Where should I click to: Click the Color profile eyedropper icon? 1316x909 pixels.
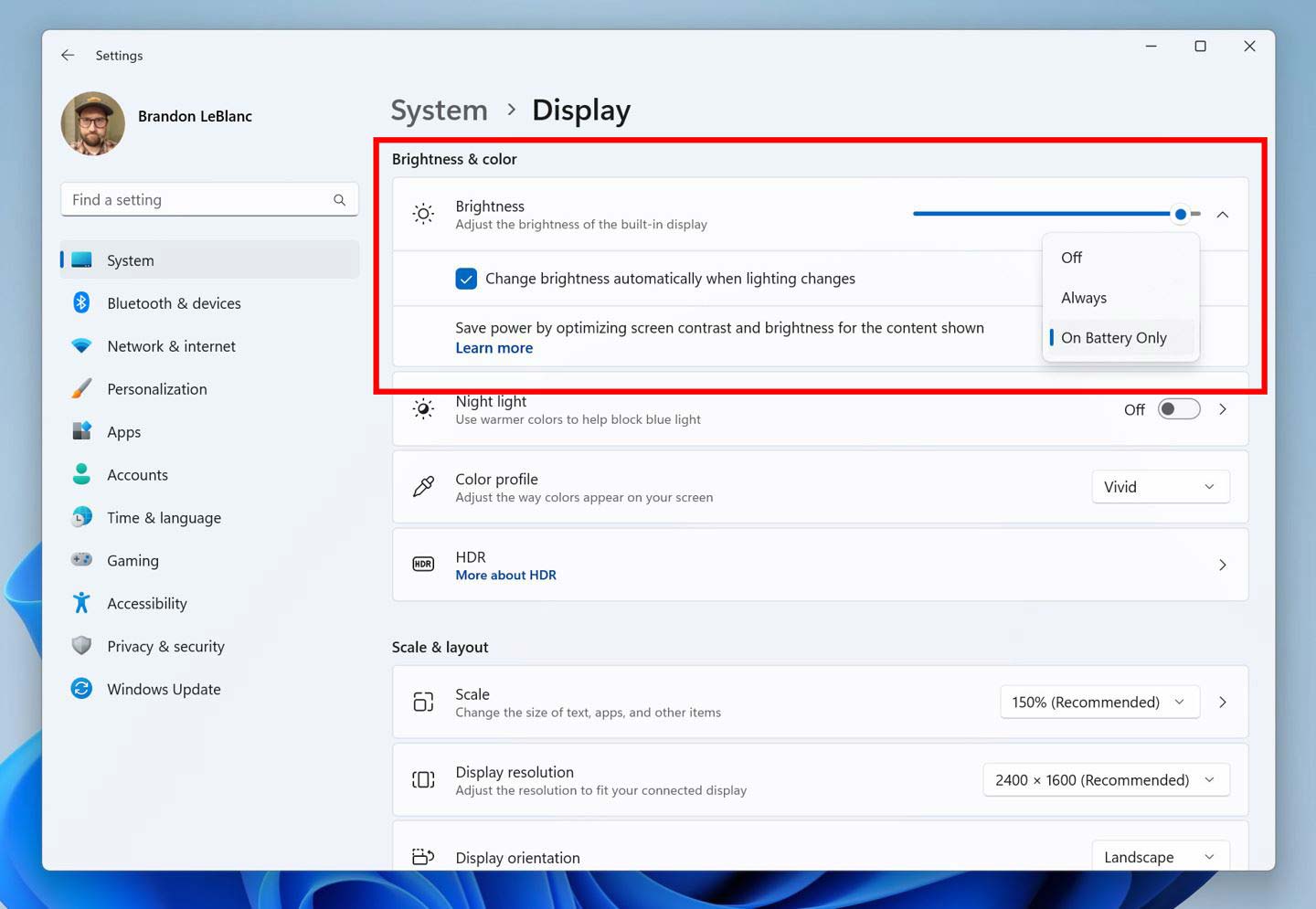tap(422, 487)
